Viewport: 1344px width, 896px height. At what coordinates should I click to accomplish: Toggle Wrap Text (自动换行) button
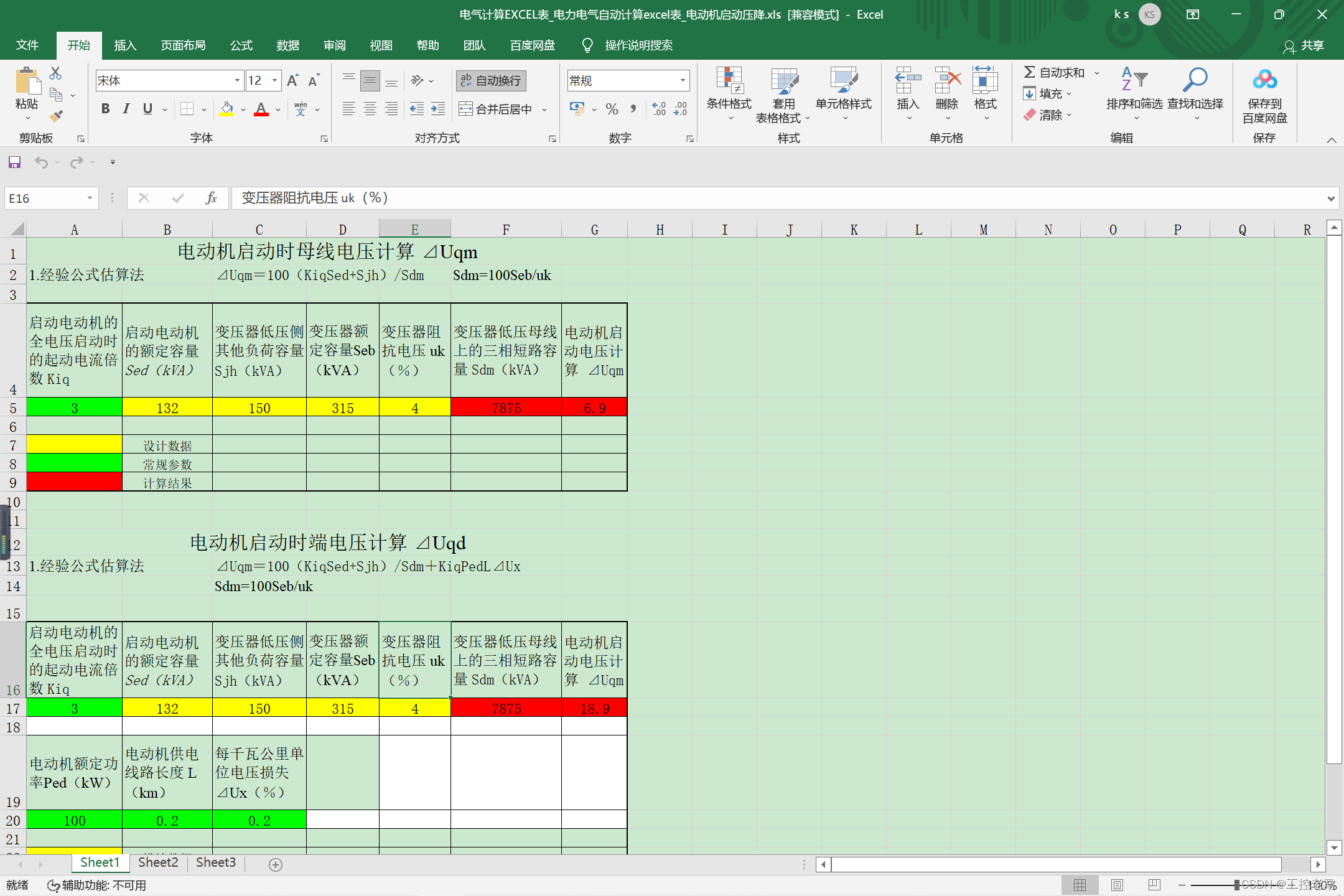[x=491, y=80]
